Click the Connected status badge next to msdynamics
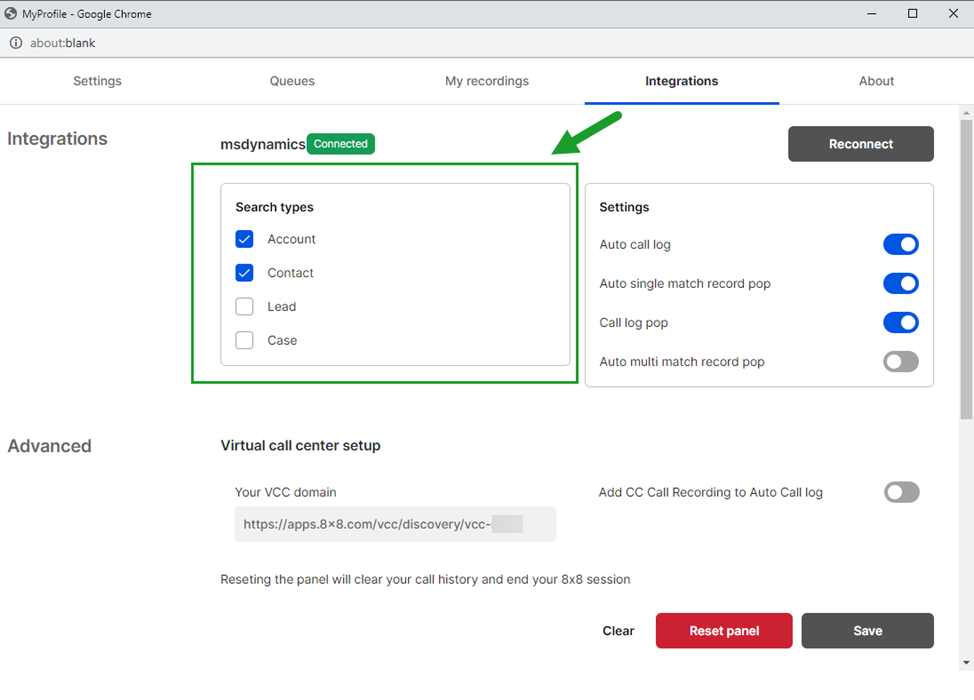 [x=340, y=144]
